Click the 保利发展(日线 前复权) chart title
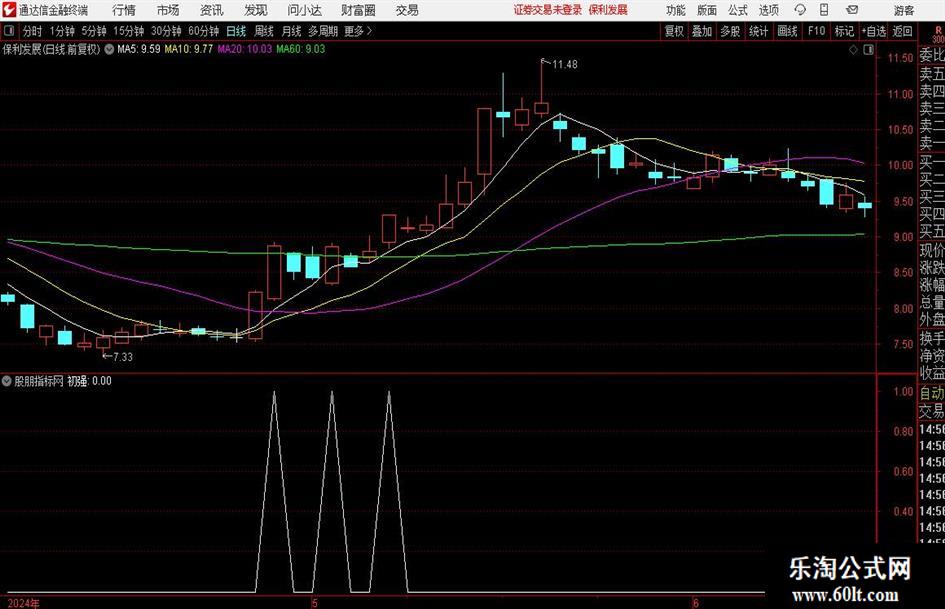 point(52,49)
